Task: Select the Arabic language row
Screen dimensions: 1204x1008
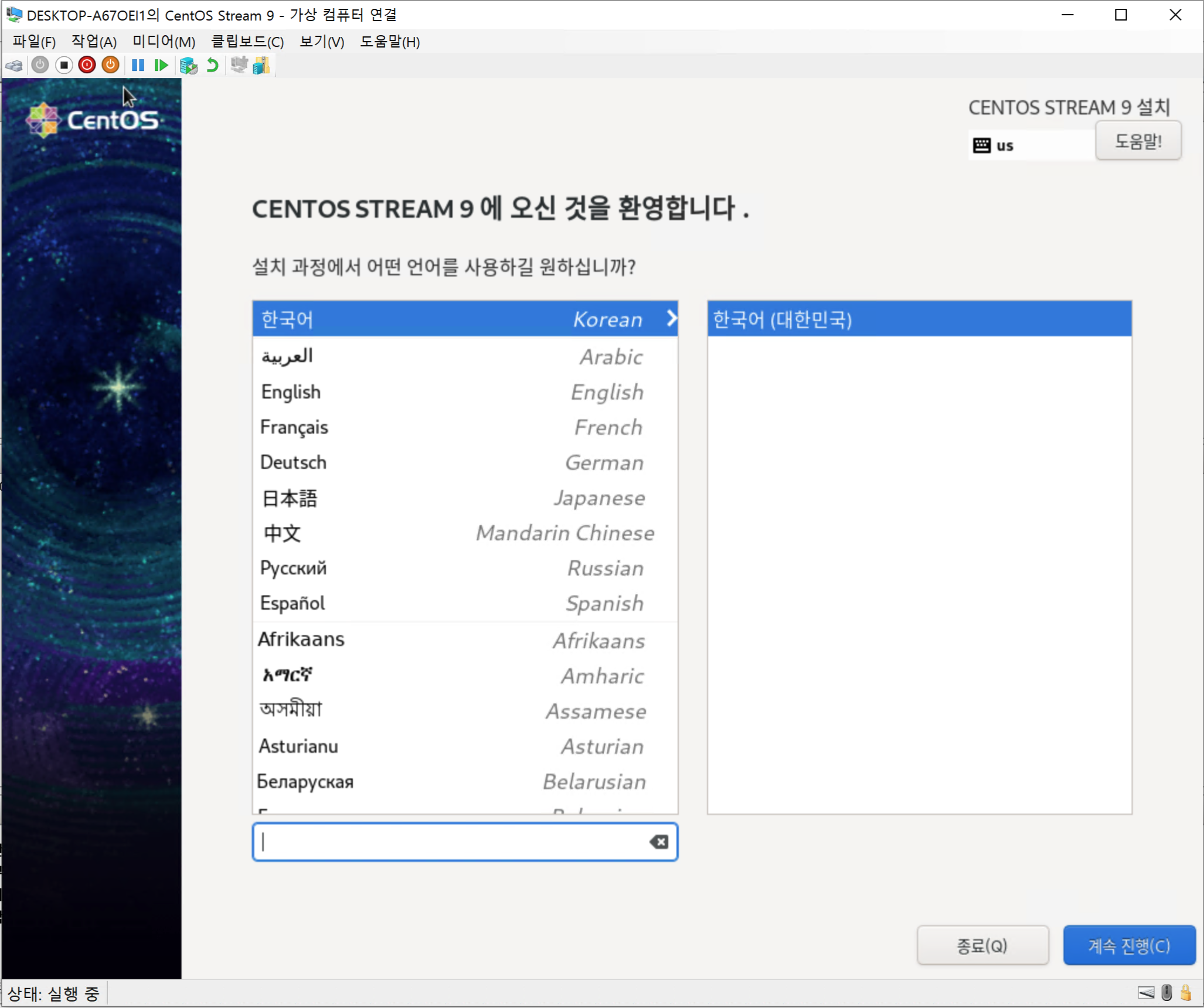Action: (465, 356)
